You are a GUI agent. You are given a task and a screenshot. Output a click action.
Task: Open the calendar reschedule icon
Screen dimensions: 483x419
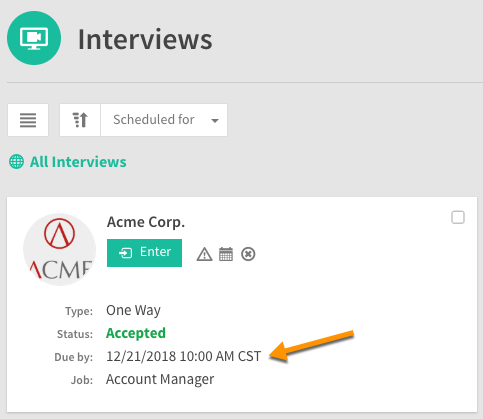point(226,254)
